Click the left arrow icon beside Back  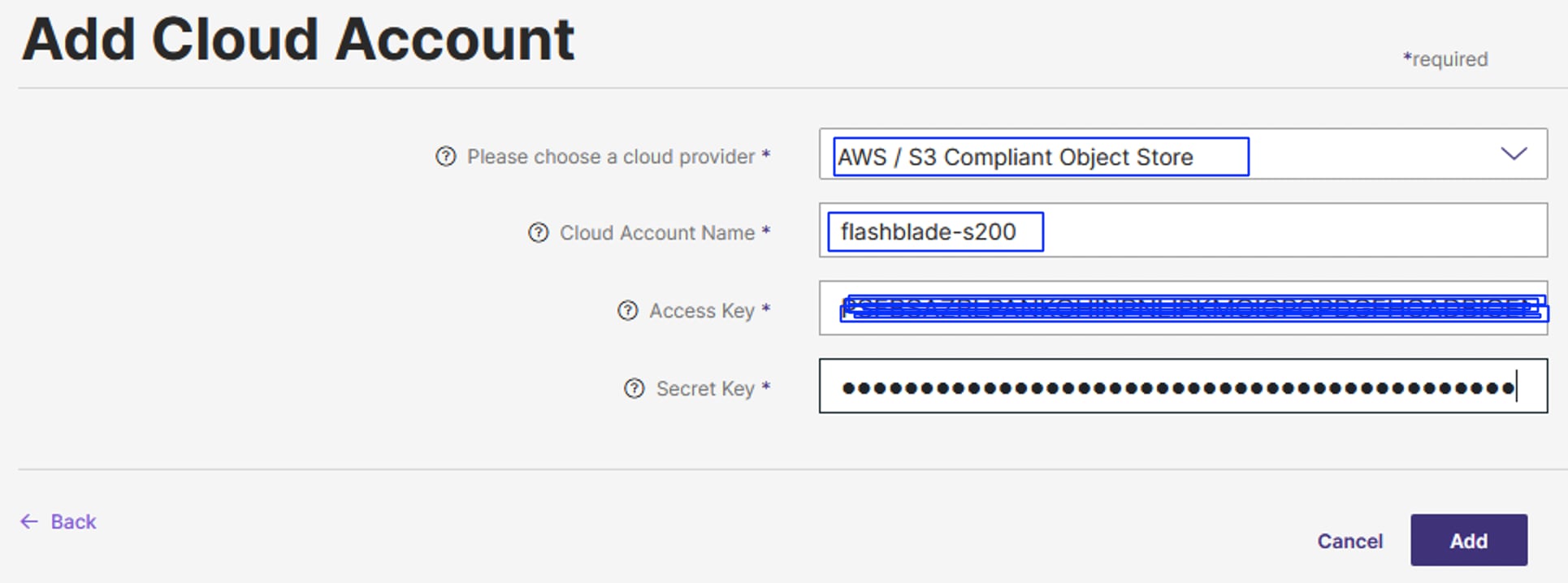[x=29, y=521]
